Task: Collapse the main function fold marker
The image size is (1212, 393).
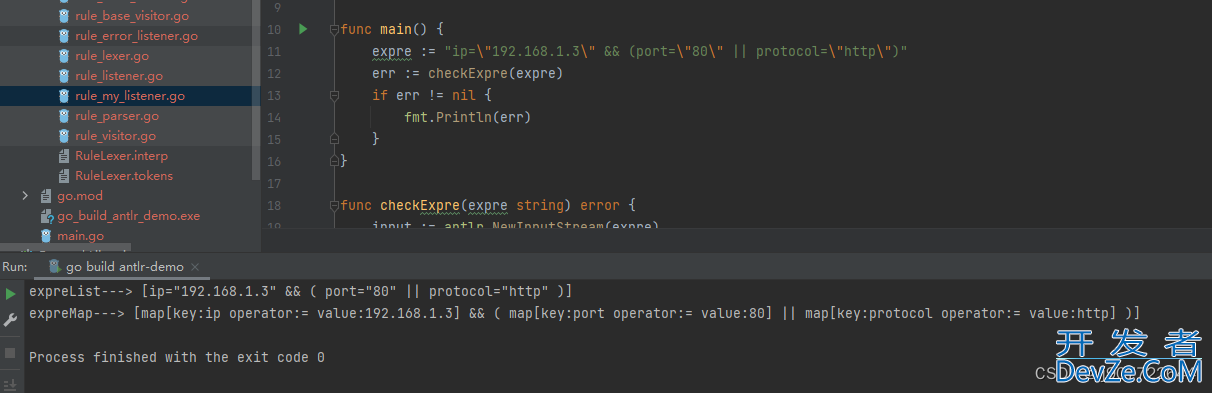Action: pos(335,30)
